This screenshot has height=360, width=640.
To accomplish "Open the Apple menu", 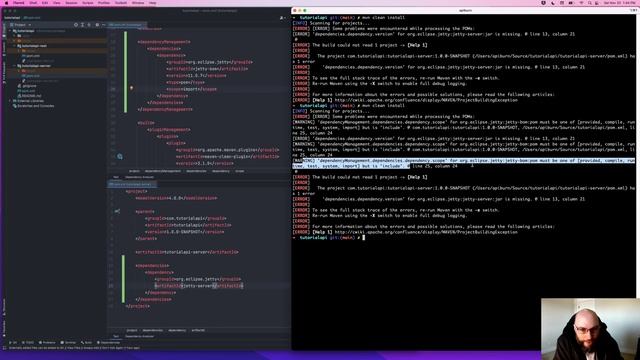I will 6,3.
